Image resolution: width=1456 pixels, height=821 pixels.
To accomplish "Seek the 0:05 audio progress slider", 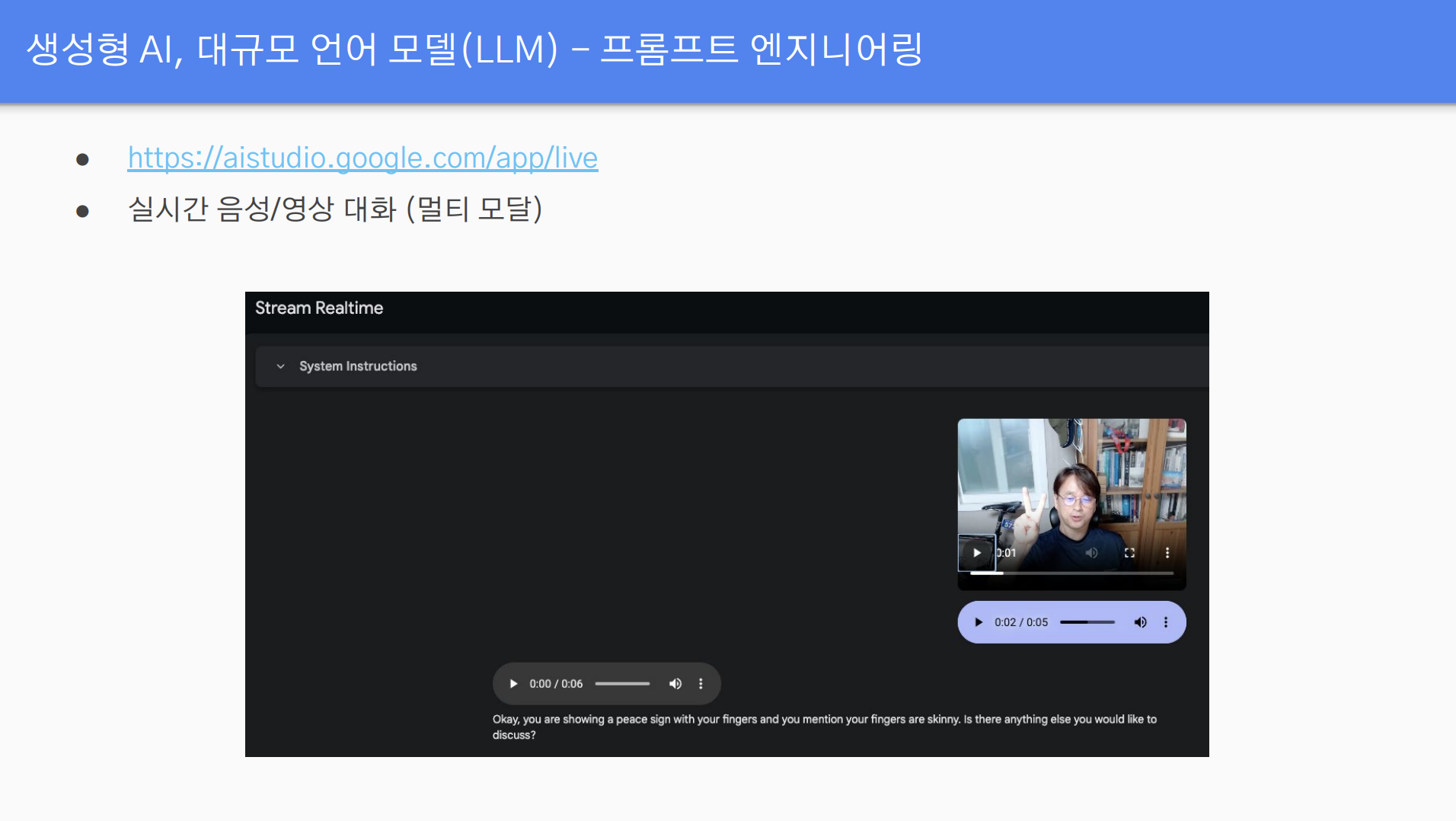I will tap(1087, 622).
